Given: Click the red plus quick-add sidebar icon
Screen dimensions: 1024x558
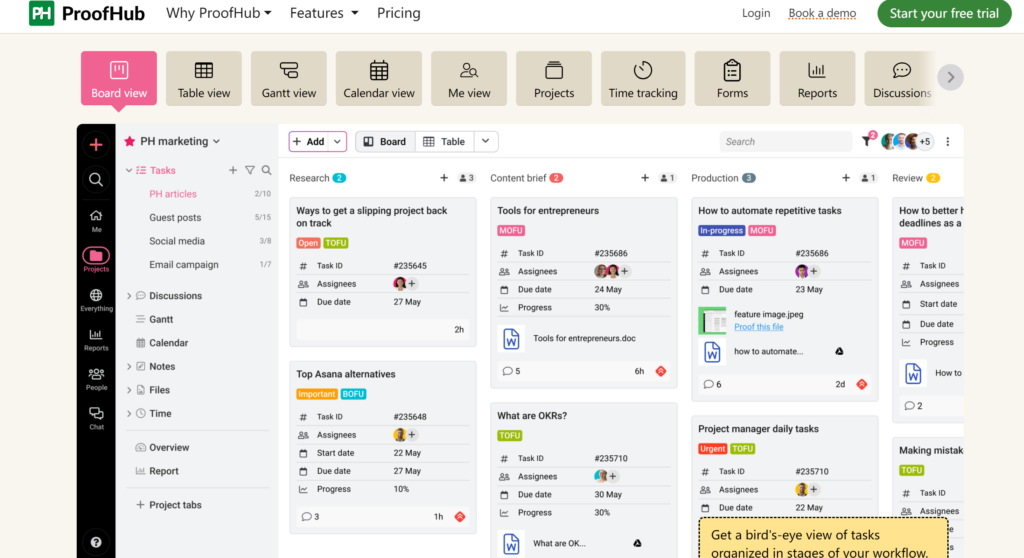Looking at the screenshot, I should coord(96,145).
